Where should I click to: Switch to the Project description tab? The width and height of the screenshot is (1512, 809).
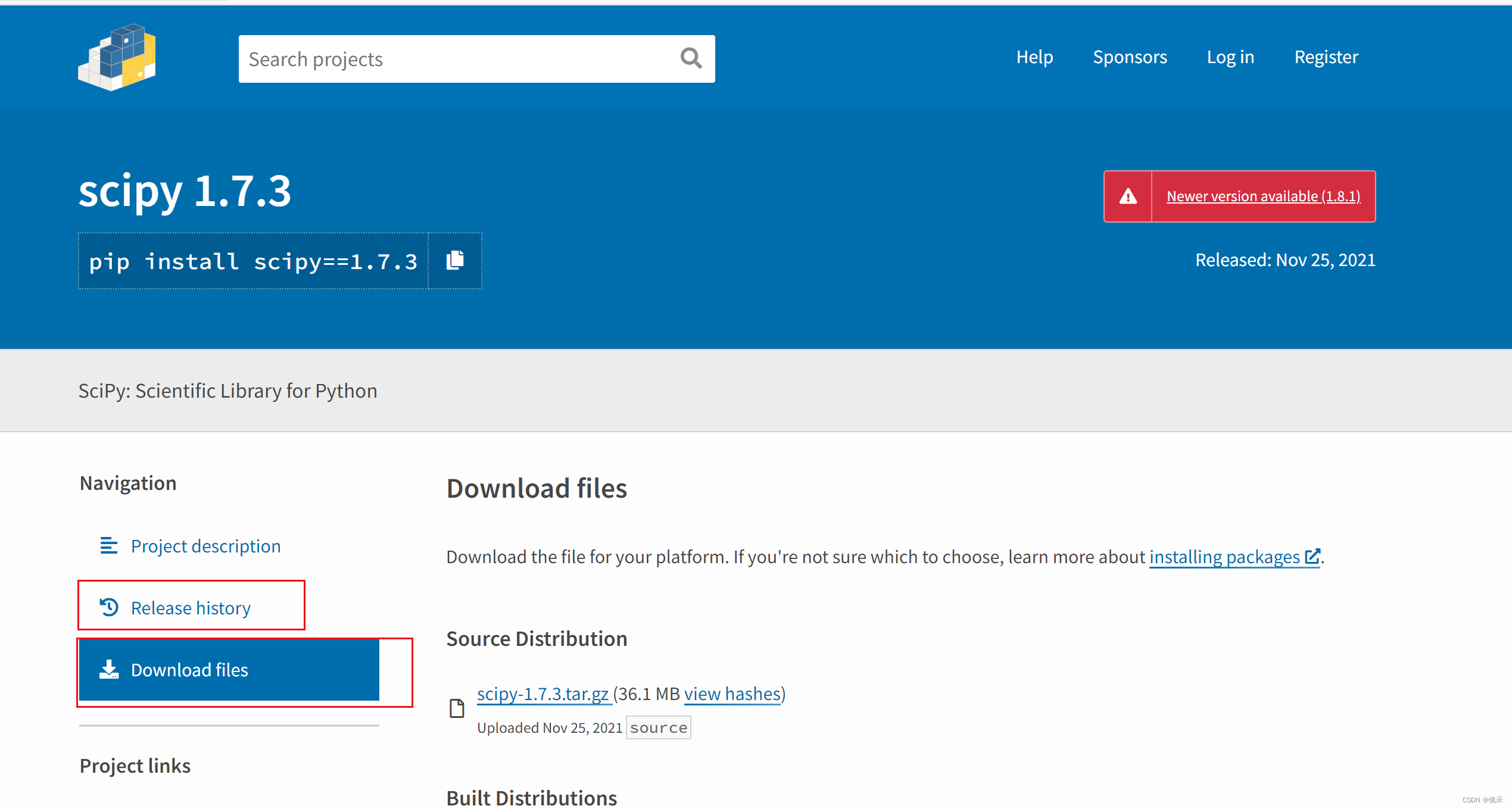[205, 546]
